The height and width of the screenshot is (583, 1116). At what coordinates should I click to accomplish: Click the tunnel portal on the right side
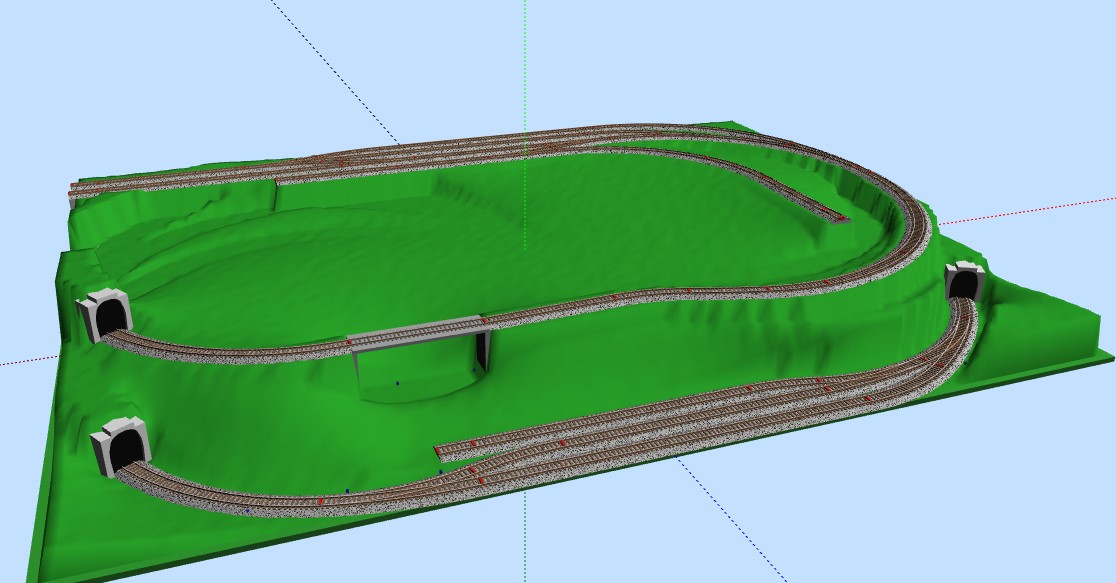[963, 282]
